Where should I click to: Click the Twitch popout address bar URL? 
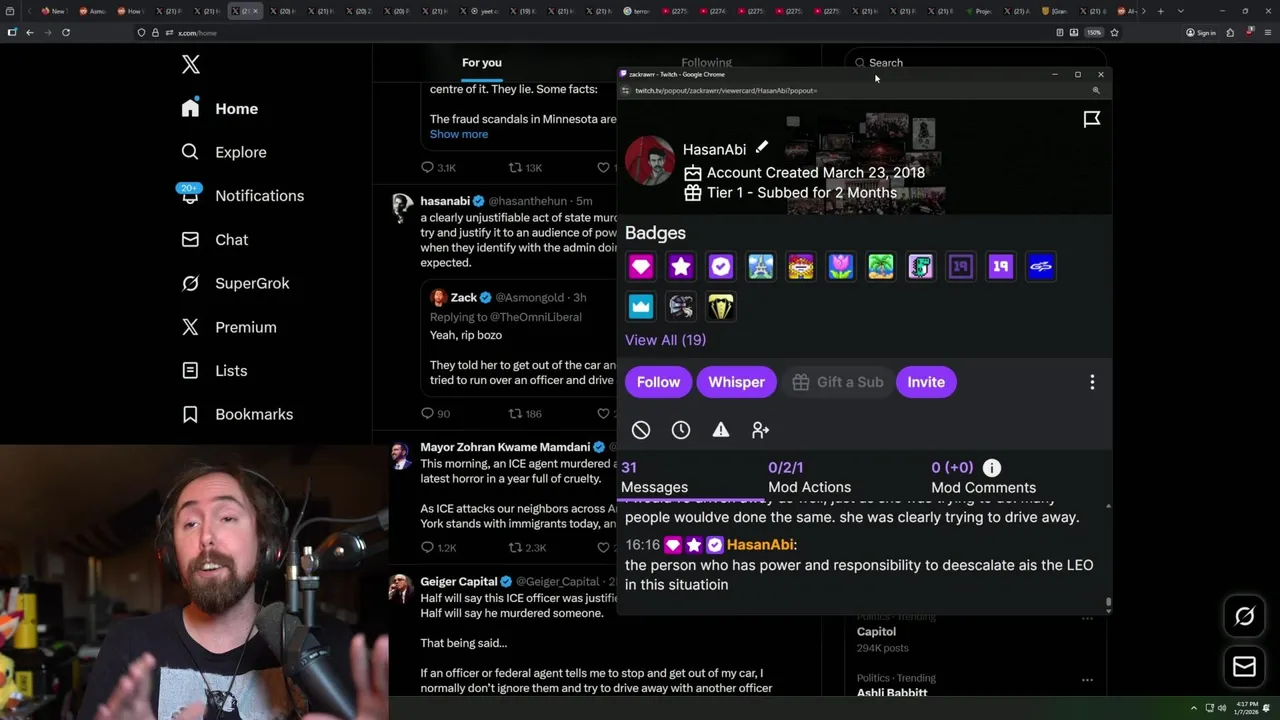726,91
